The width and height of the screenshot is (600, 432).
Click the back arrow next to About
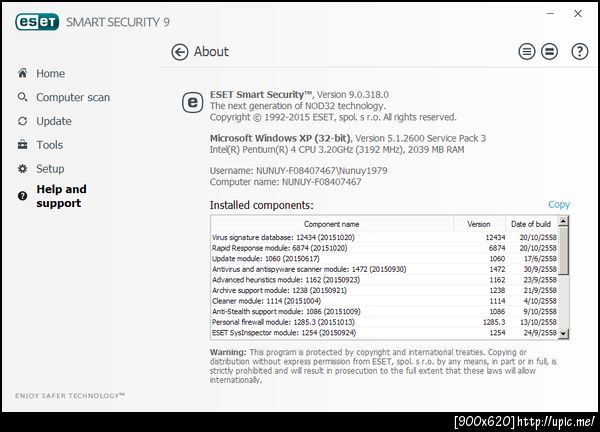click(x=180, y=52)
